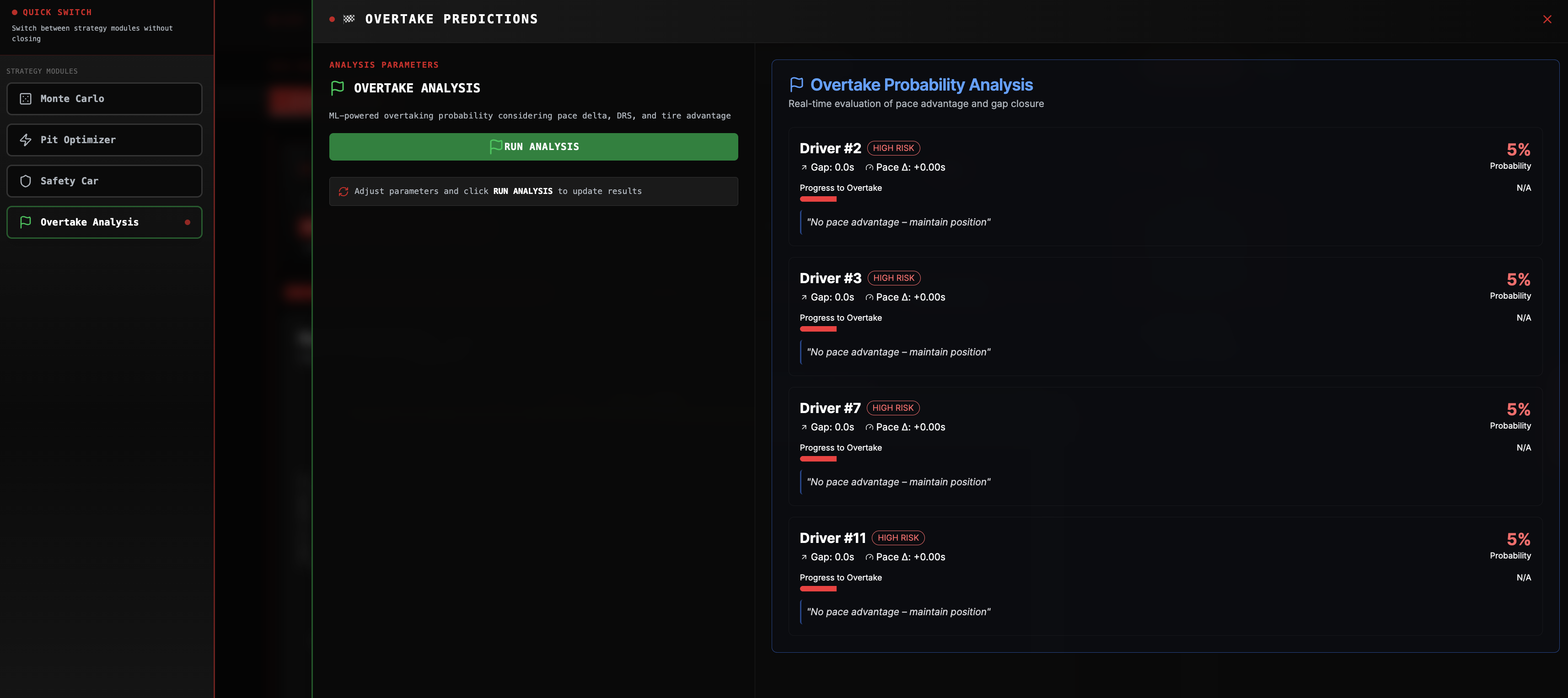Select the Safety Car strategy module

[104, 181]
